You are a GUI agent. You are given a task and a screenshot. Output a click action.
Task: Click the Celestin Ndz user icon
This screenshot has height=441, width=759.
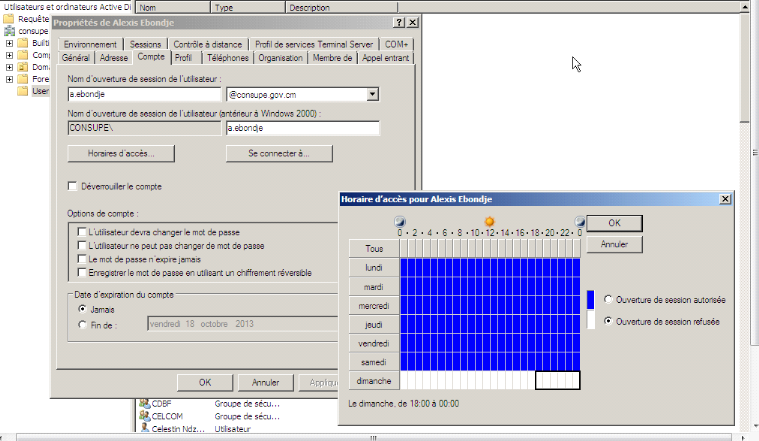pos(144,429)
